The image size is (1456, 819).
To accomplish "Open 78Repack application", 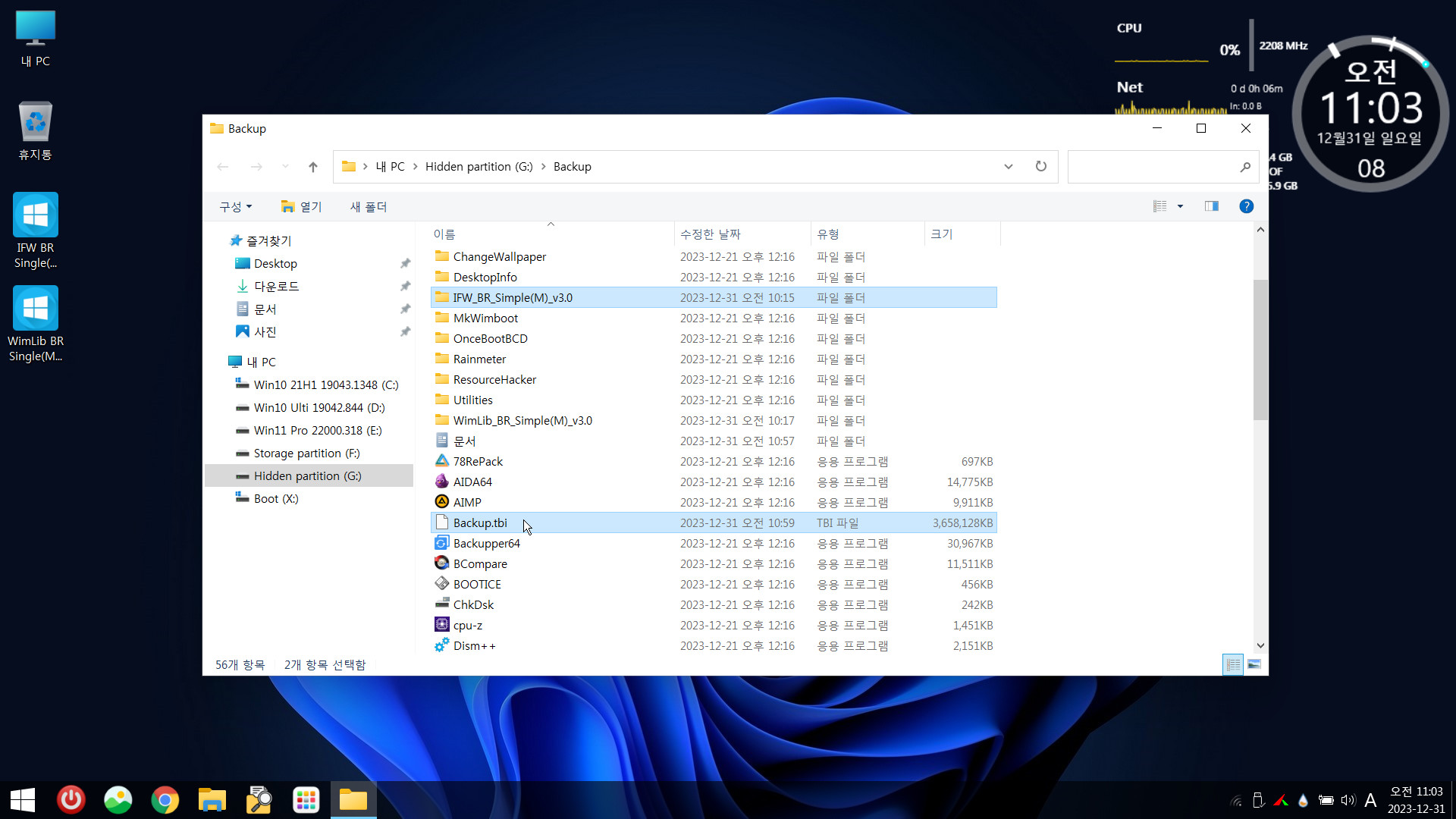I will (478, 460).
